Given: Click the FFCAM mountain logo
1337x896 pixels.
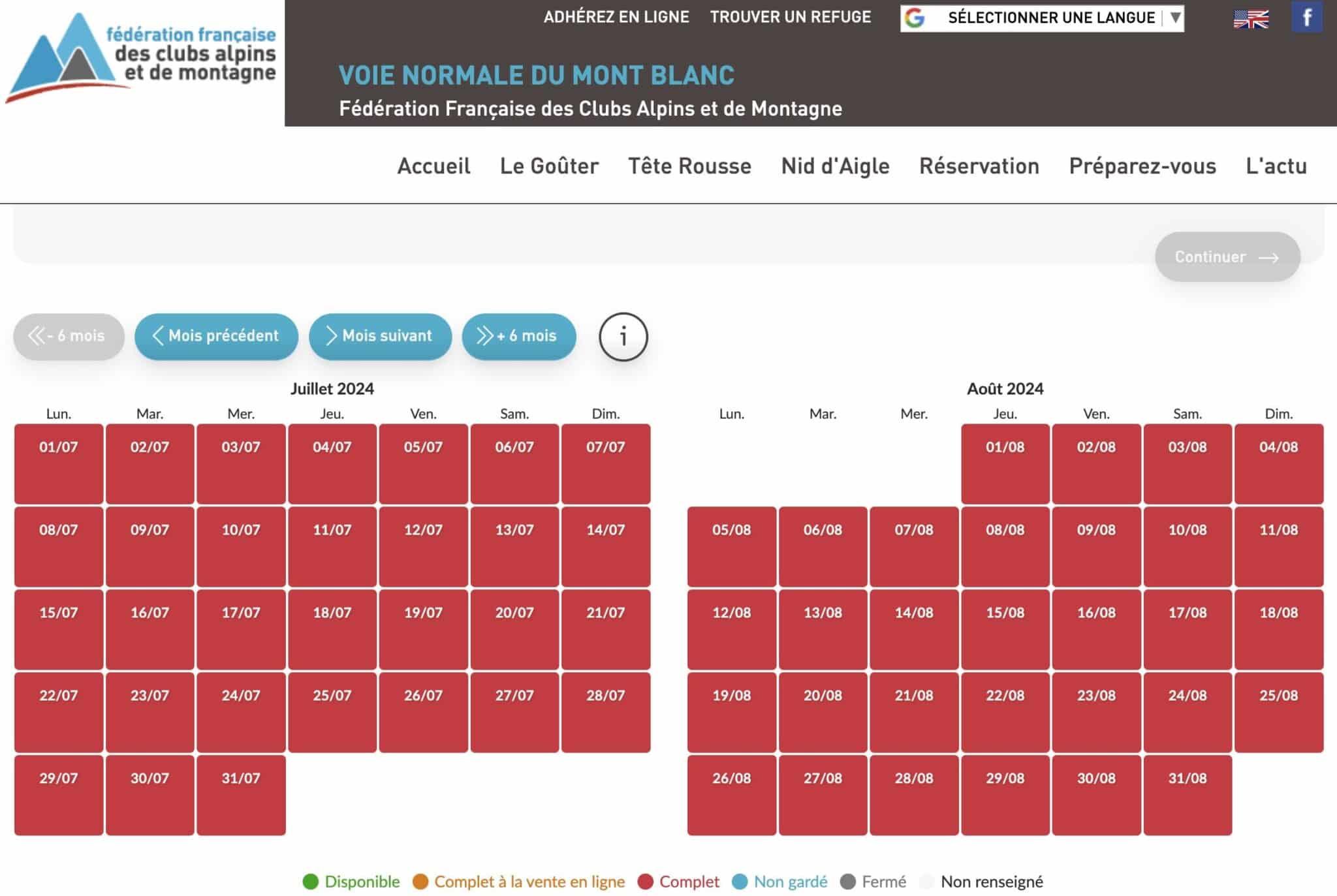Looking at the screenshot, I should coord(140,57).
